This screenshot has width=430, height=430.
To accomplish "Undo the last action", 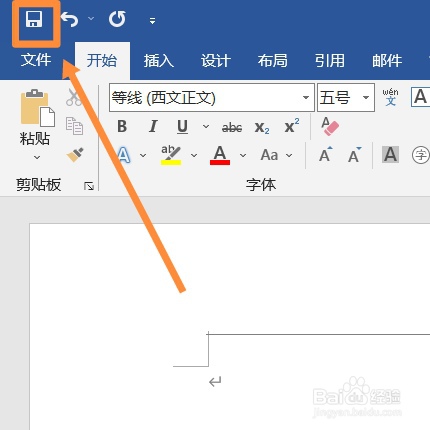I will click(x=70, y=19).
